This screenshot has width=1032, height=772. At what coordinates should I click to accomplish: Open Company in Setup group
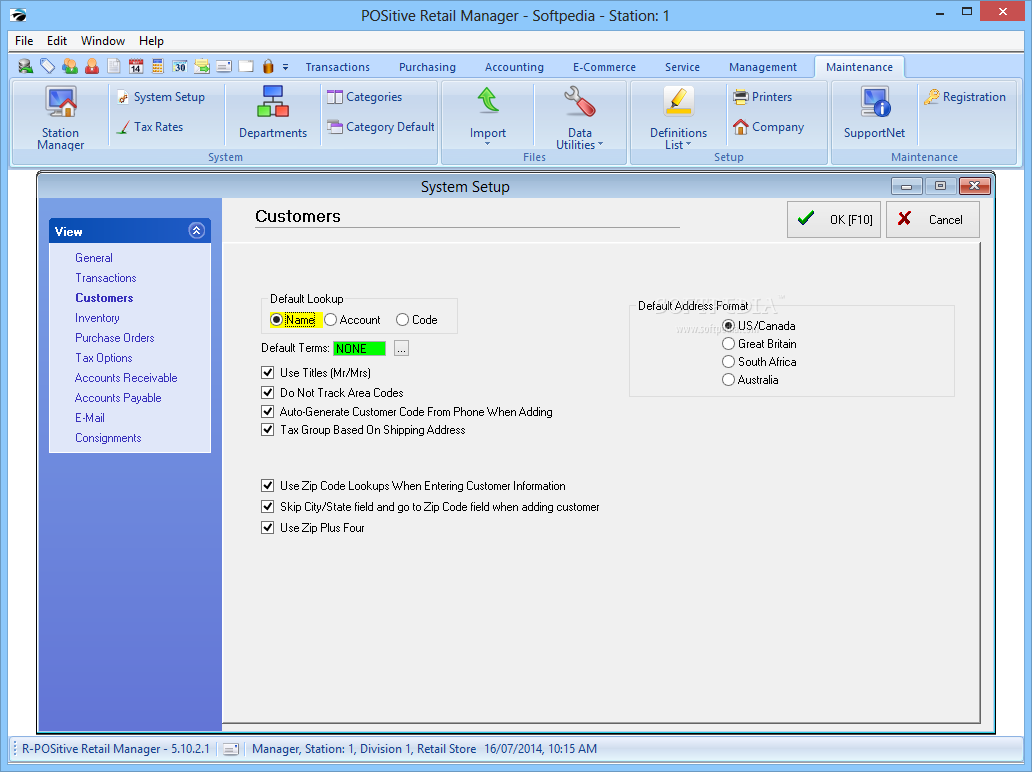[x=769, y=127]
